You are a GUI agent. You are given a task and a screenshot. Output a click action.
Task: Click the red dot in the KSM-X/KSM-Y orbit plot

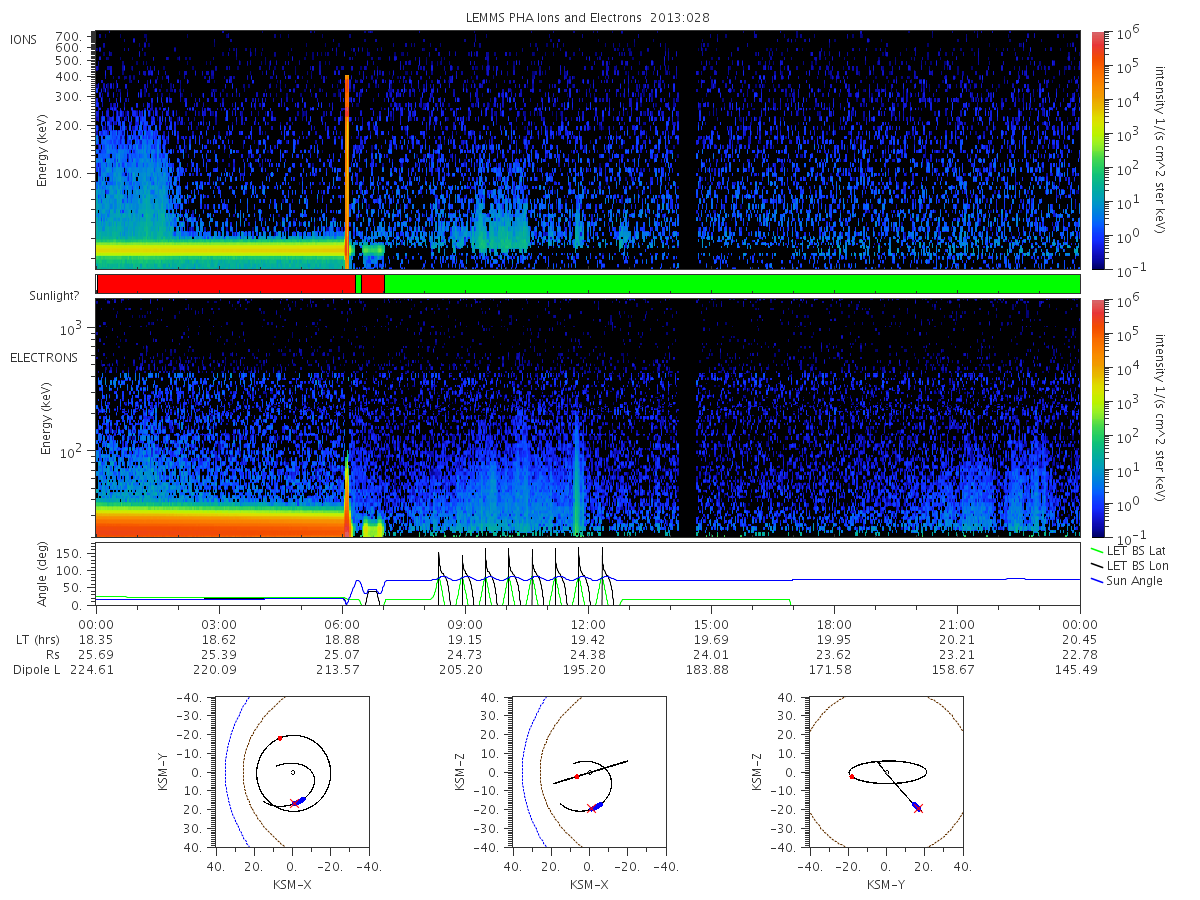(280, 738)
